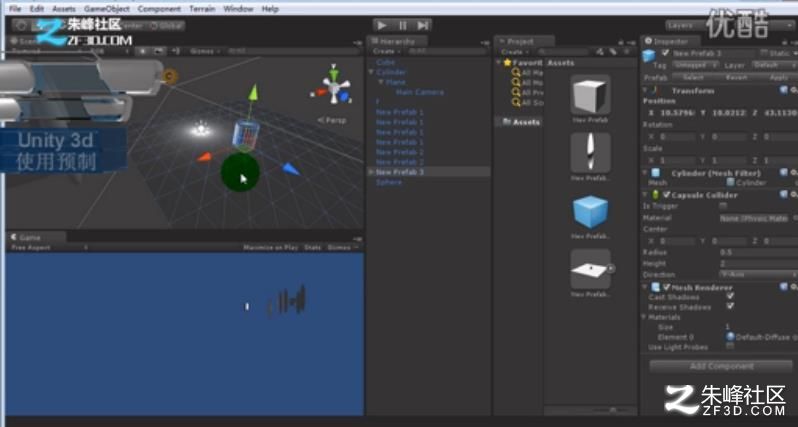Collapse the Transform component

click(646, 91)
